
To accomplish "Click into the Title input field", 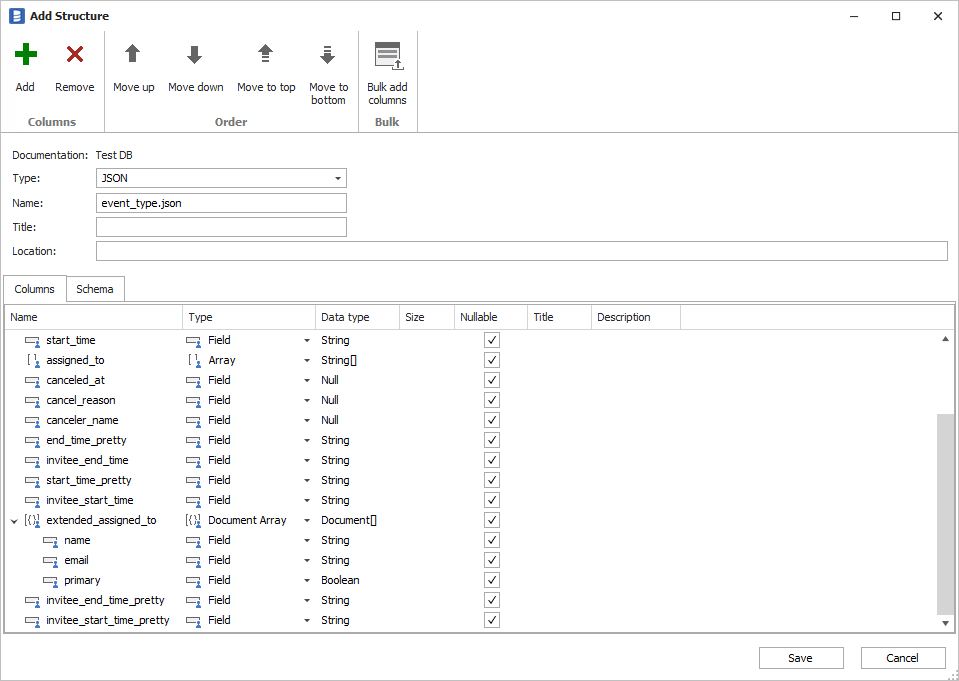I will 221,227.
